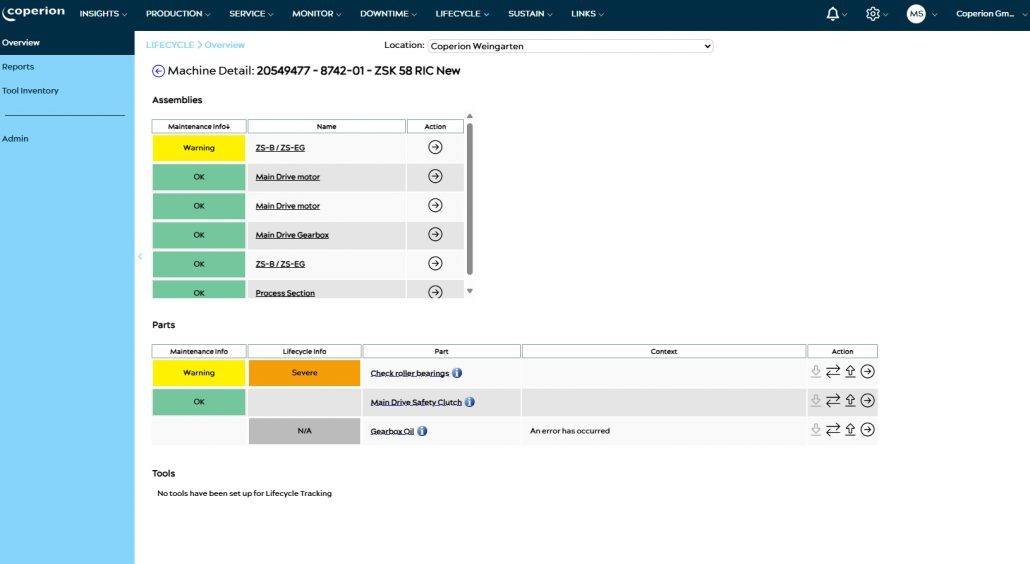
Task: Click the arrow action for Process Section
Action: [435, 292]
